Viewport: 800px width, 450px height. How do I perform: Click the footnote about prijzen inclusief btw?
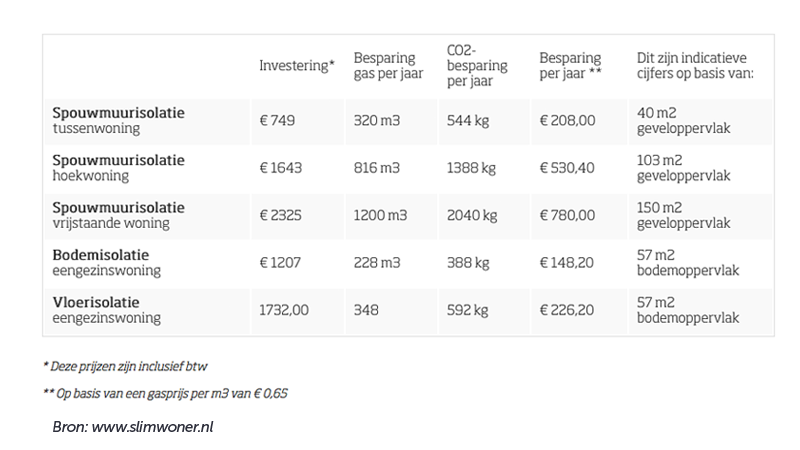tap(126, 366)
